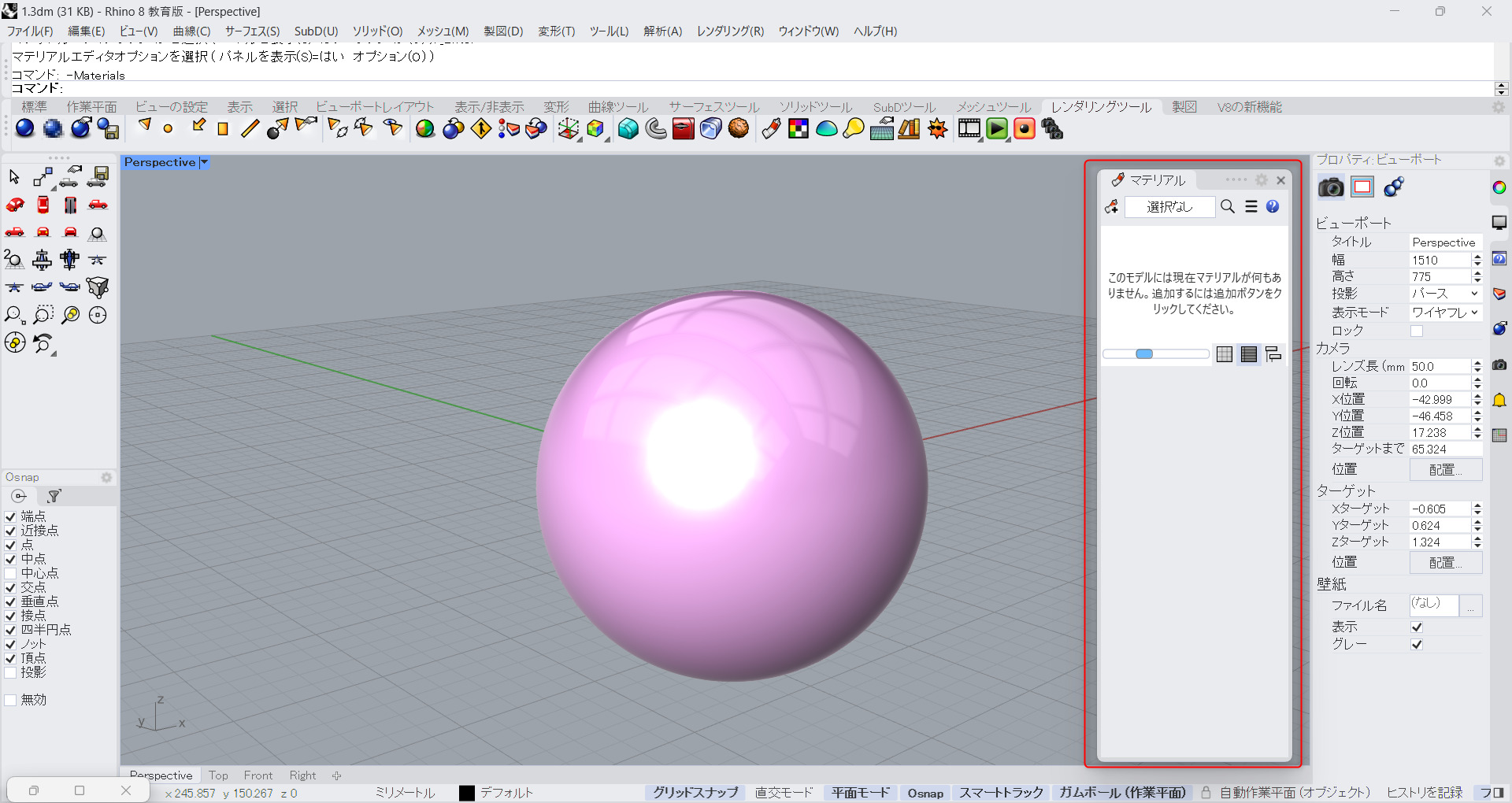Open the 投影 projection dropdown
Image resolution: width=1512 pixels, height=803 pixels.
point(1445,294)
